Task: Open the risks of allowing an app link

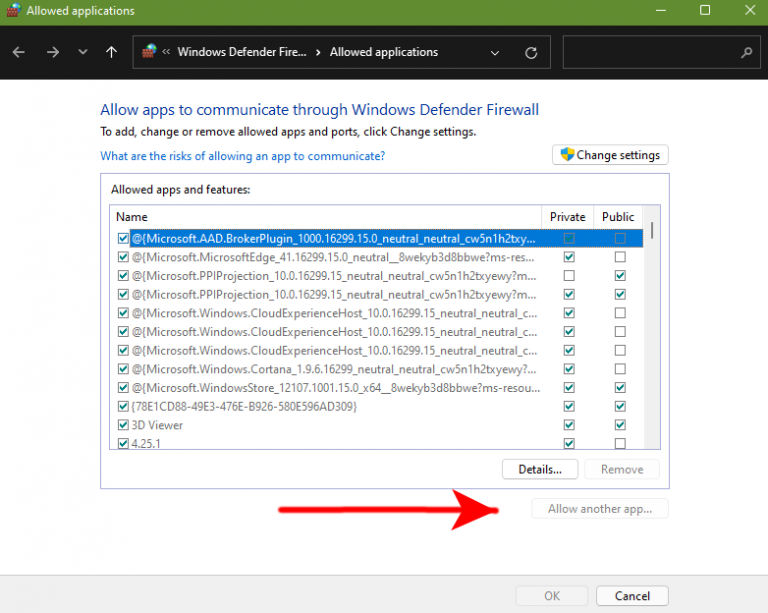Action: 242,156
